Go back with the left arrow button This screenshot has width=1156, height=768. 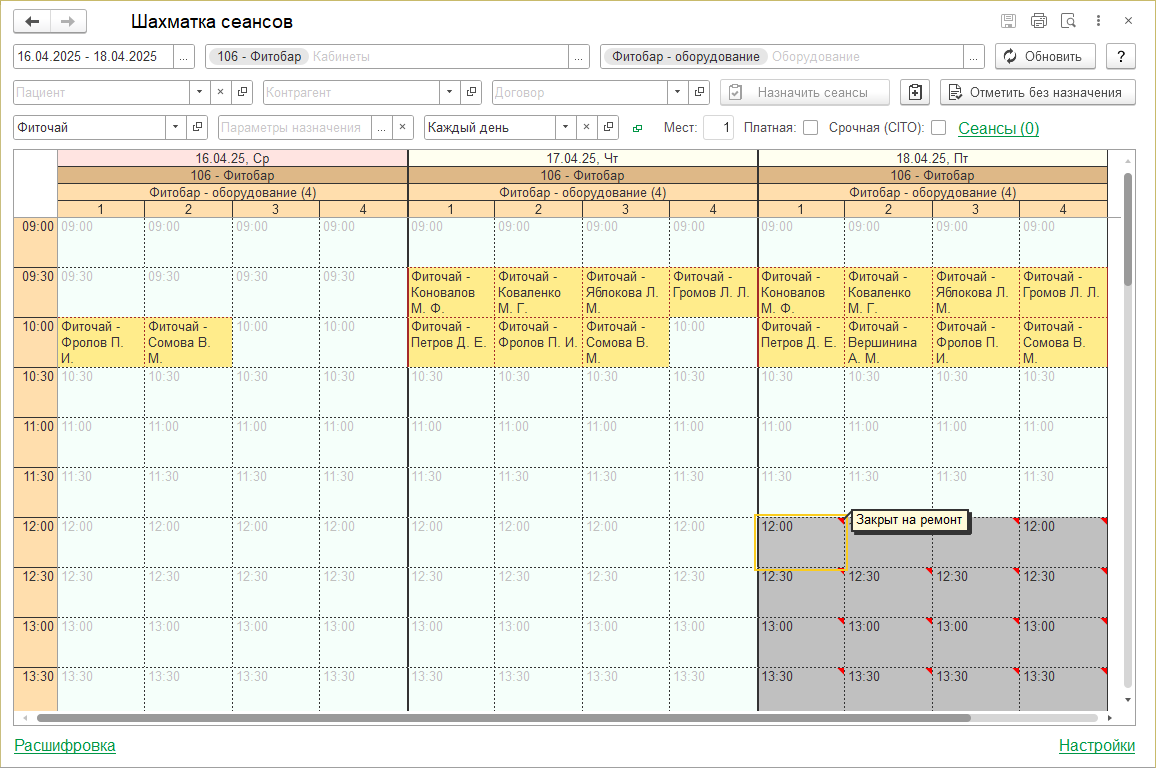[32, 21]
